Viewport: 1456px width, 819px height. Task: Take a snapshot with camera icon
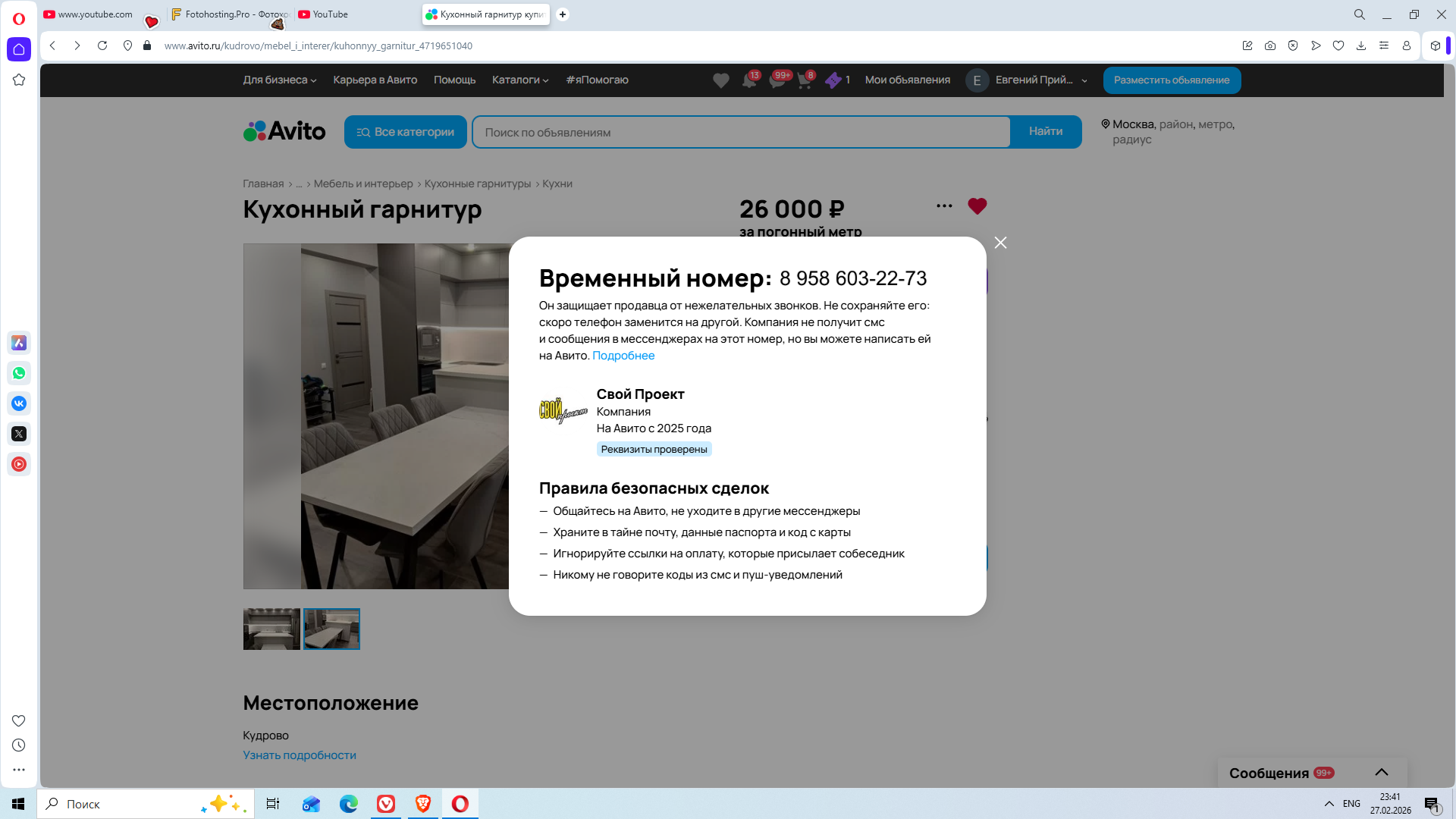click(1270, 45)
